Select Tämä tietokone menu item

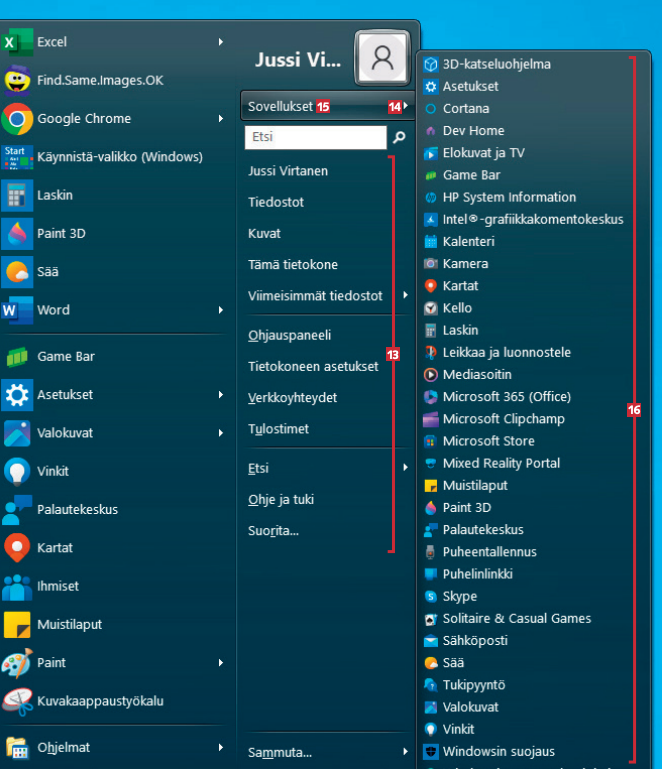293,265
